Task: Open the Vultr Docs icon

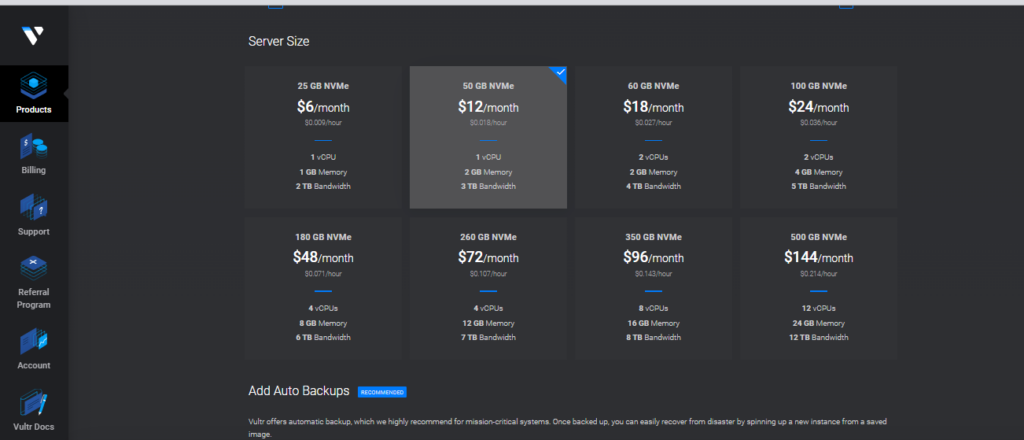Action: [x=33, y=403]
